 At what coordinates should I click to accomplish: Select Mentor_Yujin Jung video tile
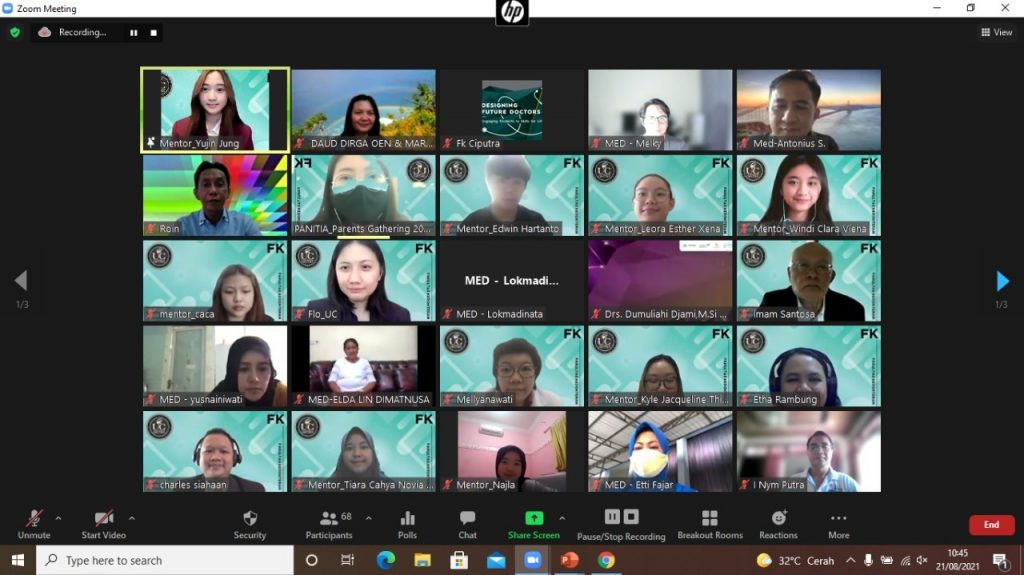(x=215, y=110)
